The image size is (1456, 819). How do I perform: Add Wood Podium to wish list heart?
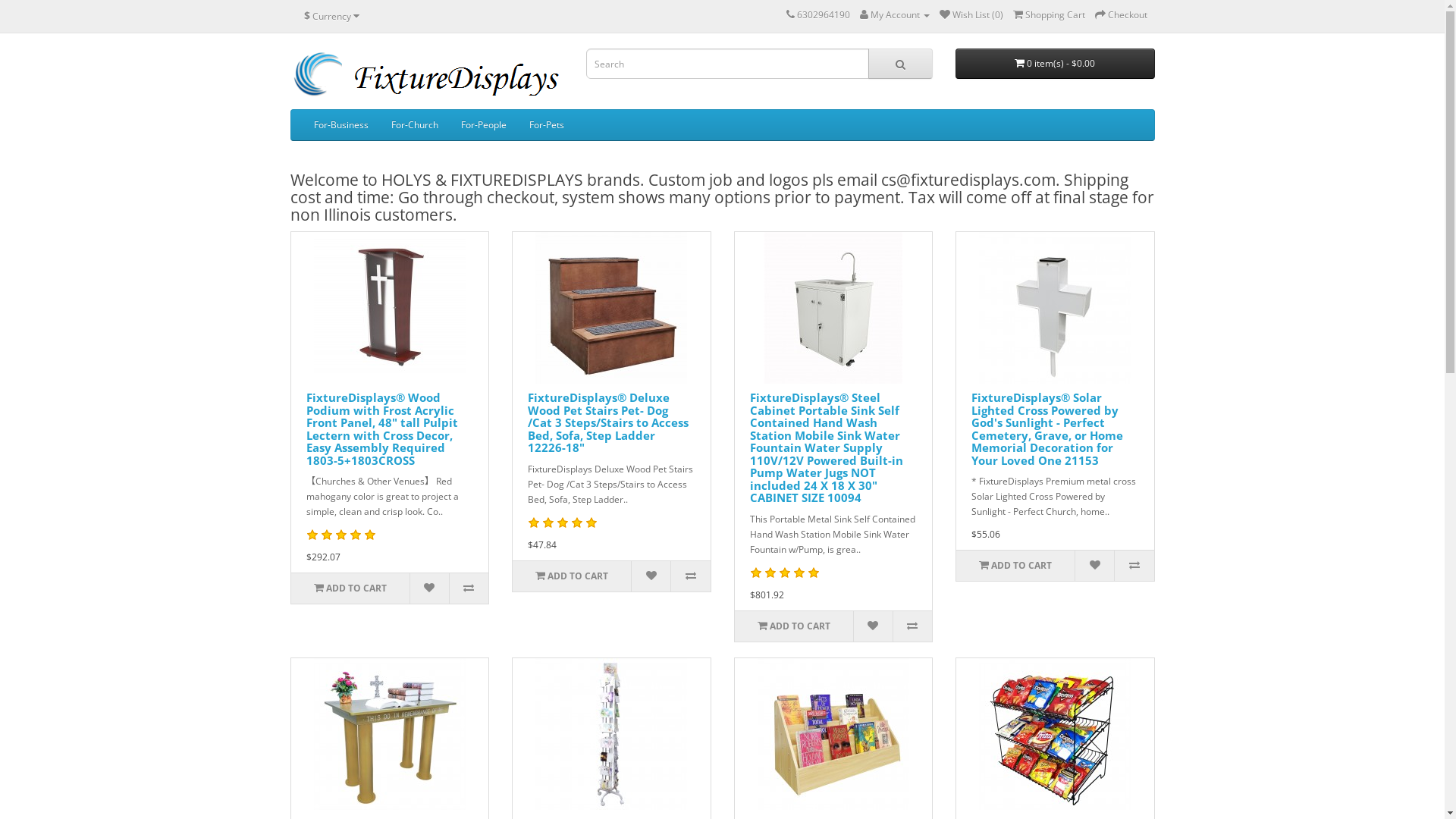pos(429,588)
